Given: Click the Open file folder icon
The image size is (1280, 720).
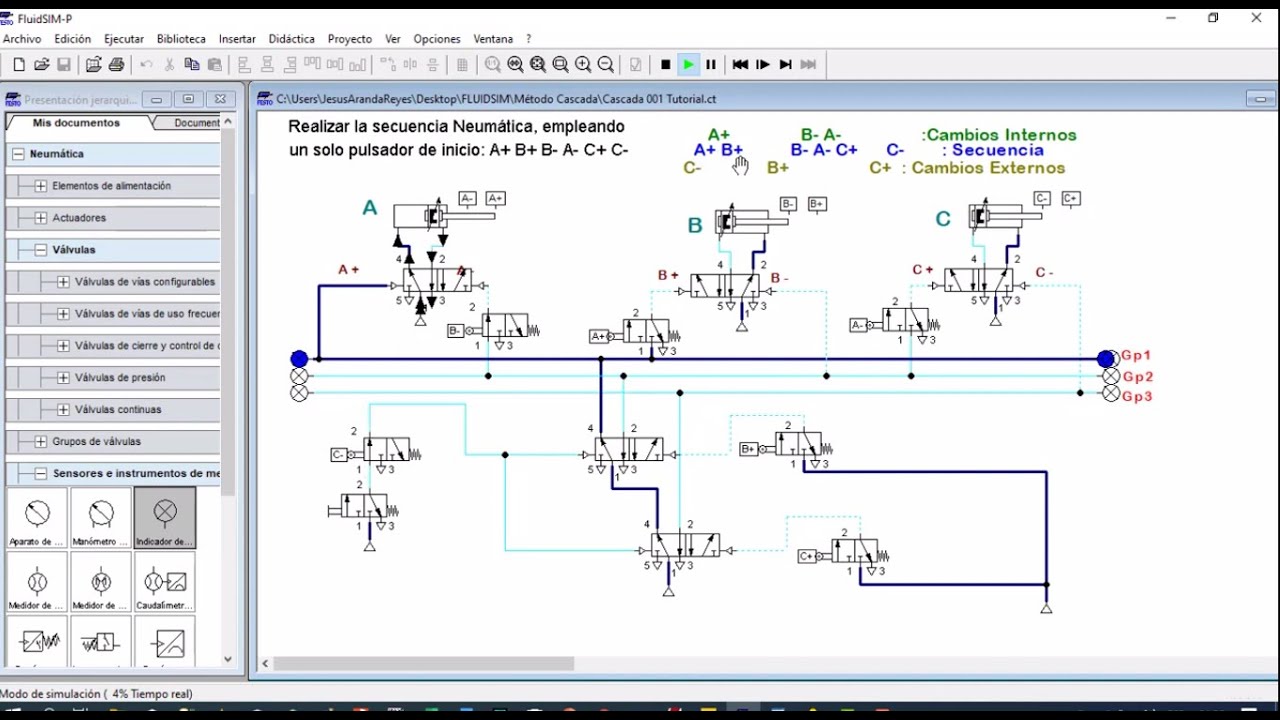Looking at the screenshot, I should [42, 65].
